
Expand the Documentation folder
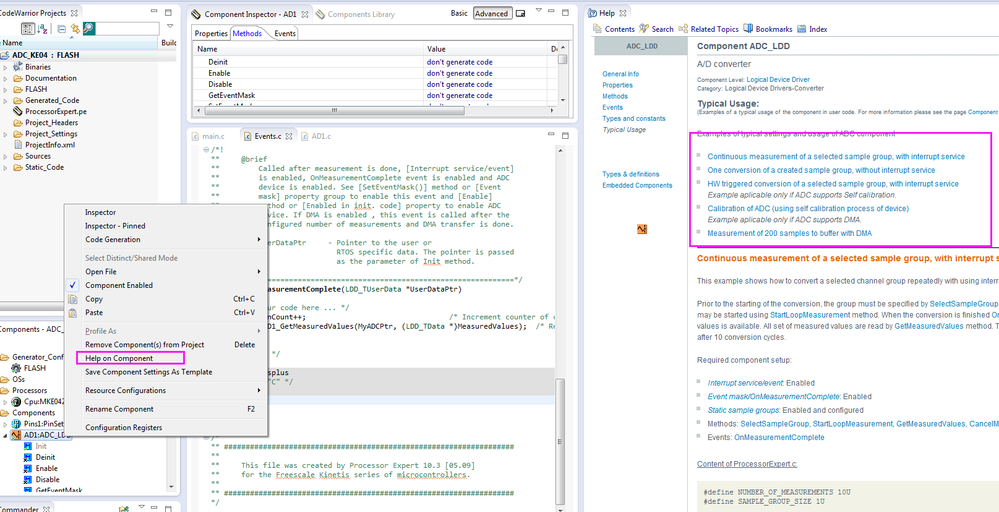[x=7, y=78]
